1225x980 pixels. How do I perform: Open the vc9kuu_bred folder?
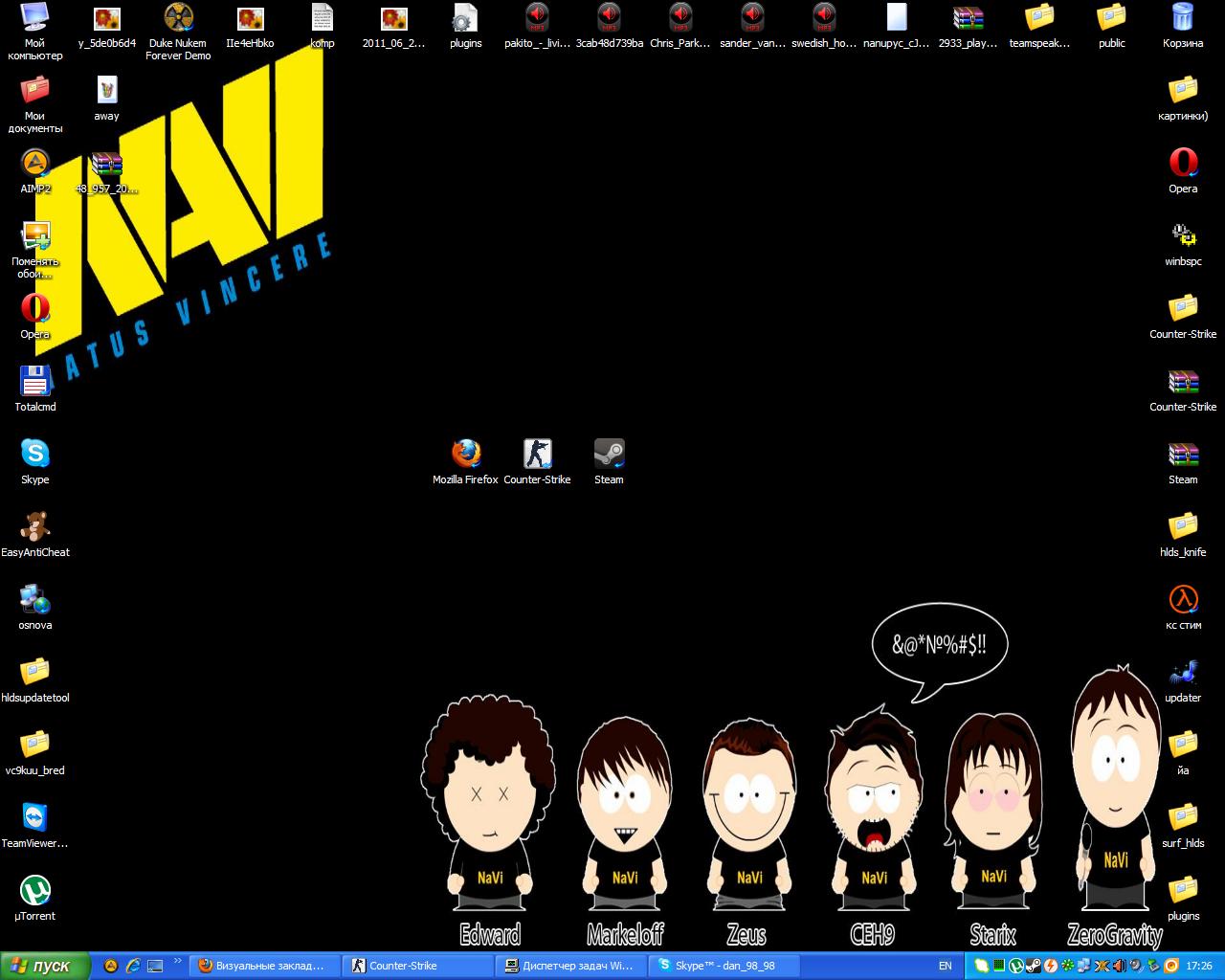pos(34,753)
